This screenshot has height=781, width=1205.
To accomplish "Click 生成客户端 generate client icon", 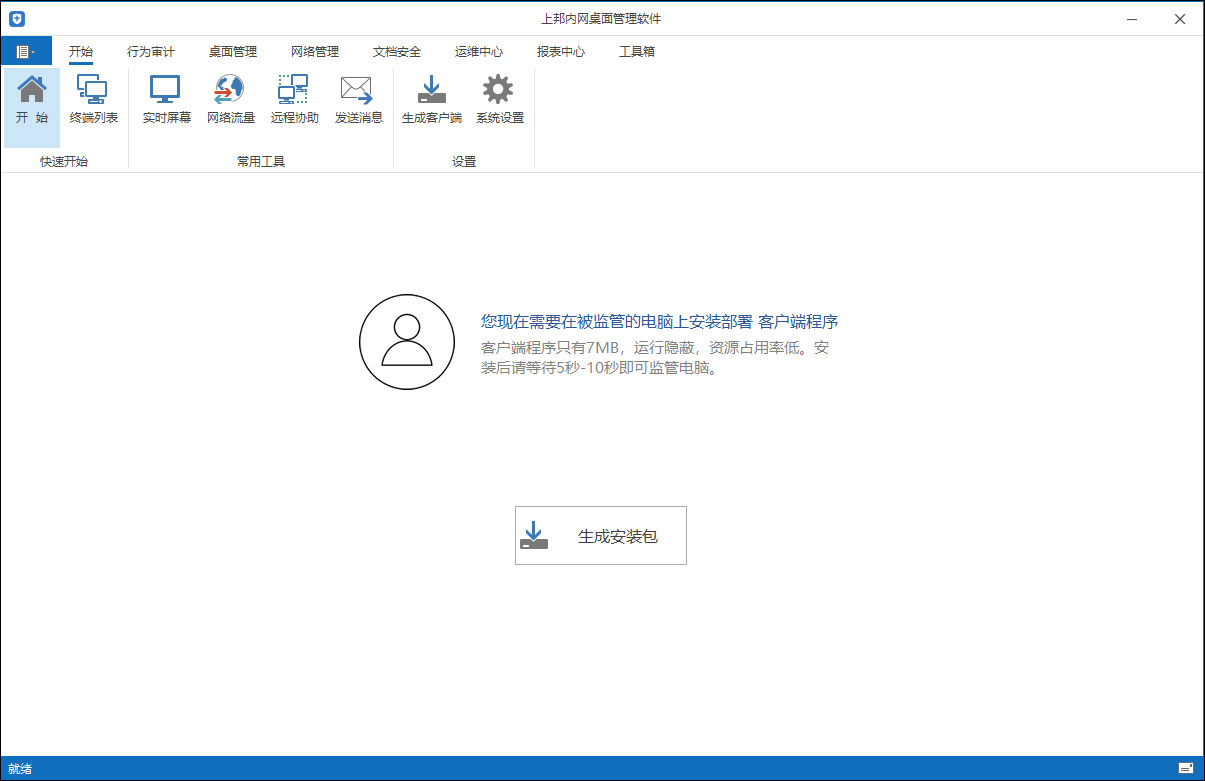I will tap(432, 100).
